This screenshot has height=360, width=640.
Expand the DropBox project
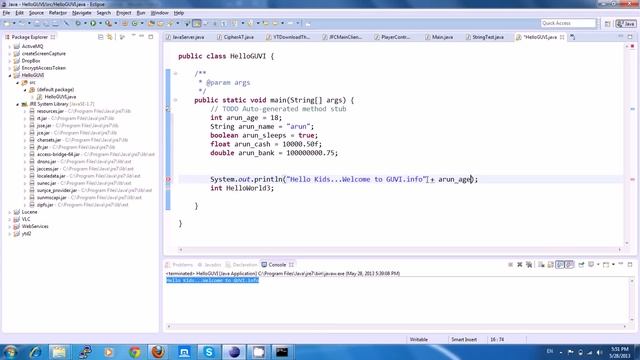[10, 61]
